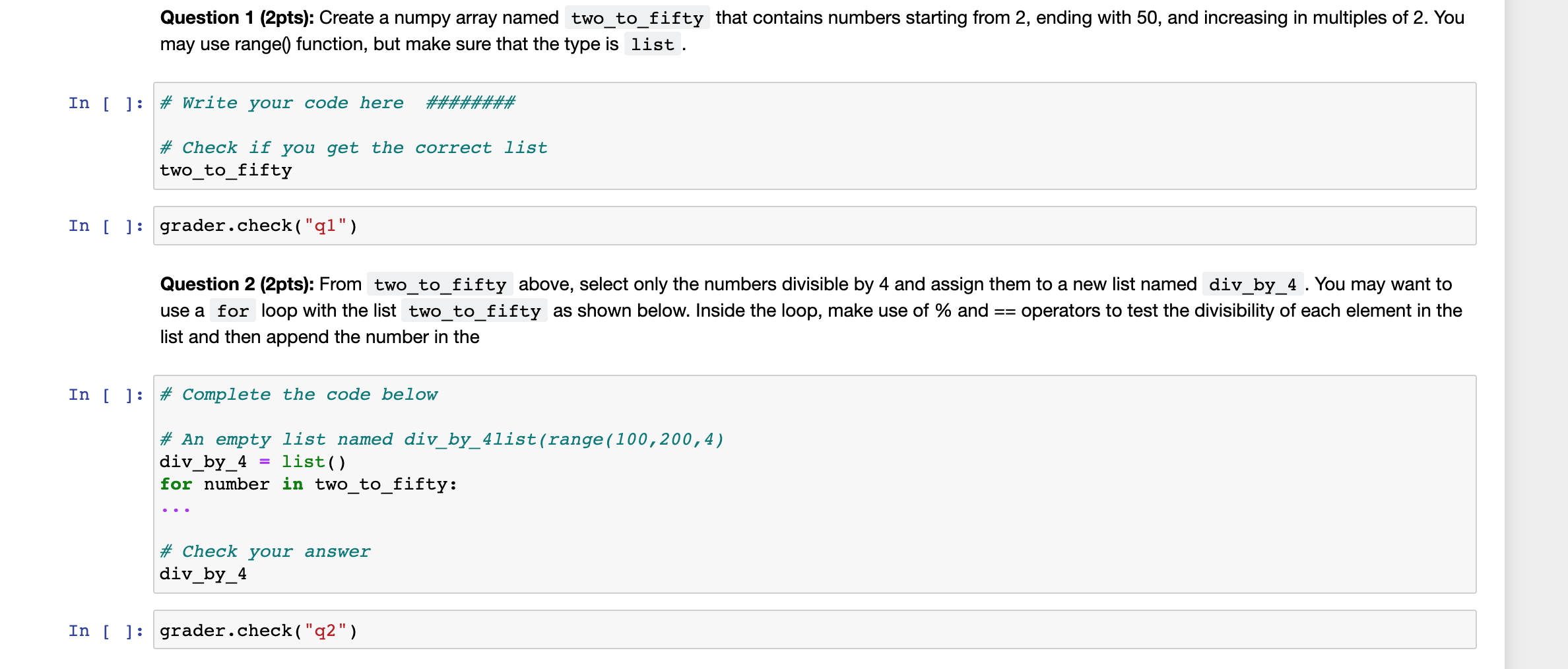Place cursor on 'Write your code here' comment line
This screenshot has height=669, width=1568.
[337, 103]
